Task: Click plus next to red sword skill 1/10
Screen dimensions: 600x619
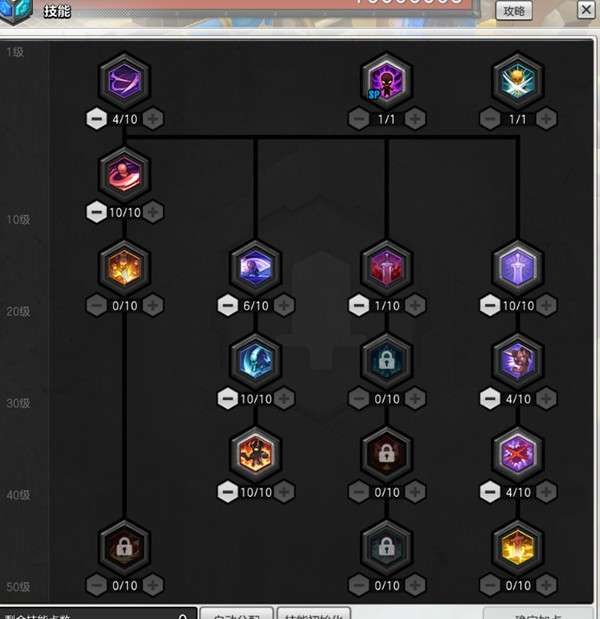Action: point(415,305)
